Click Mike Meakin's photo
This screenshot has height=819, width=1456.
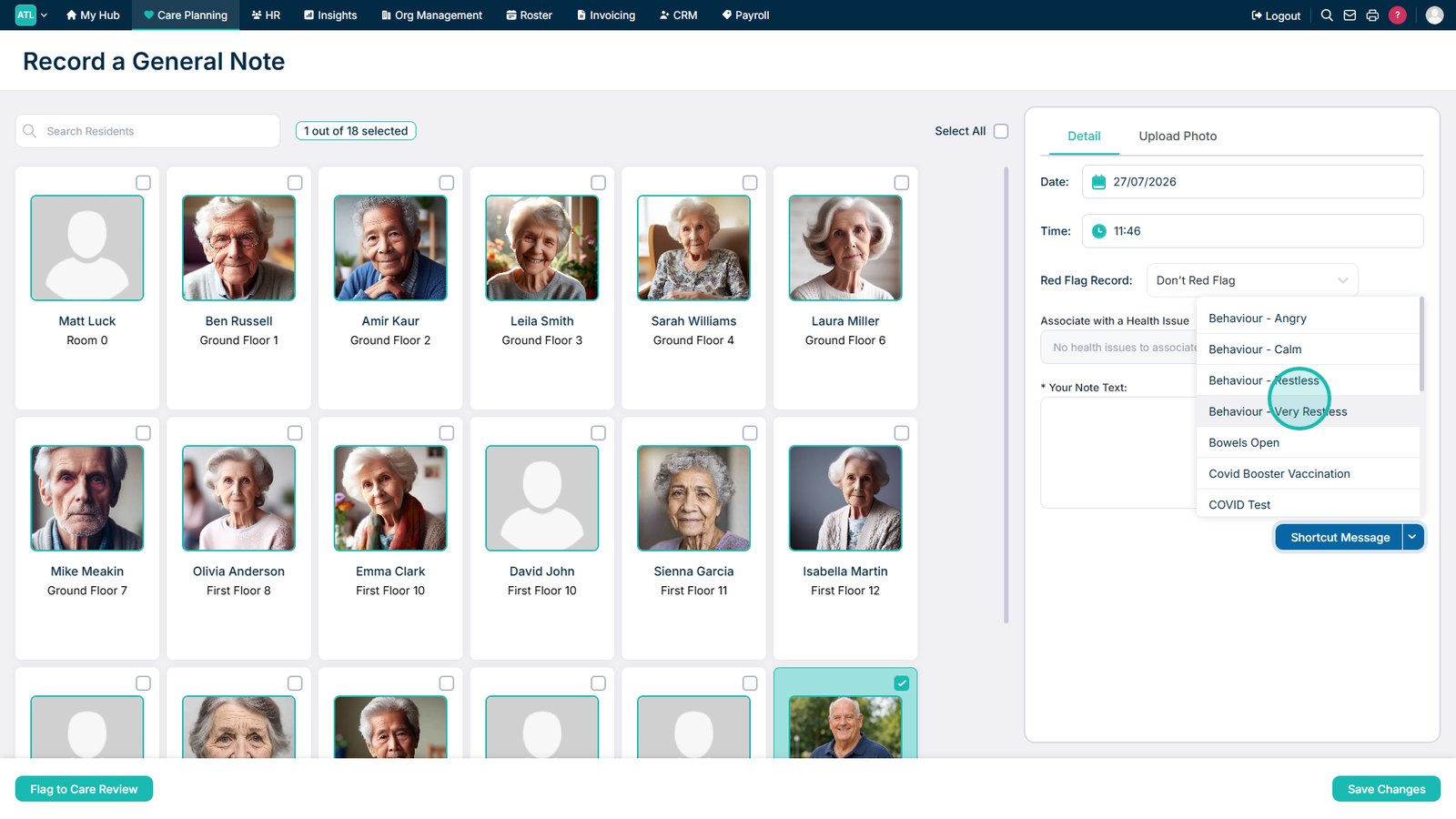tap(87, 498)
